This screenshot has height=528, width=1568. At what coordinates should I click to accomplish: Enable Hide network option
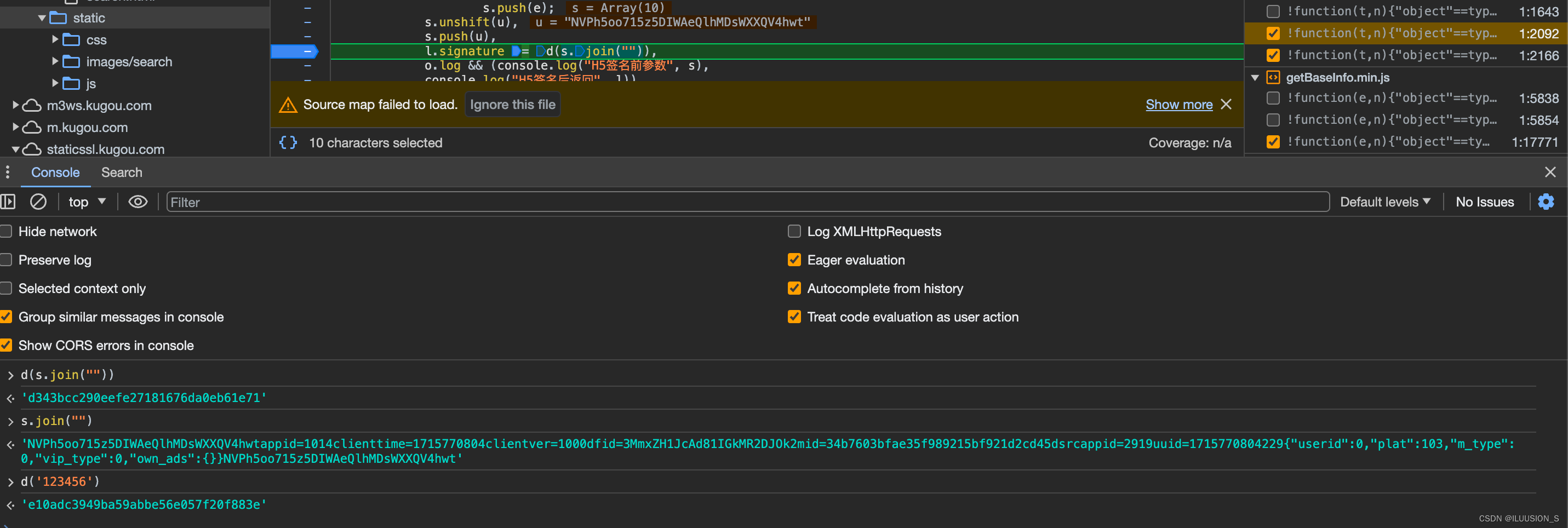[x=6, y=232]
